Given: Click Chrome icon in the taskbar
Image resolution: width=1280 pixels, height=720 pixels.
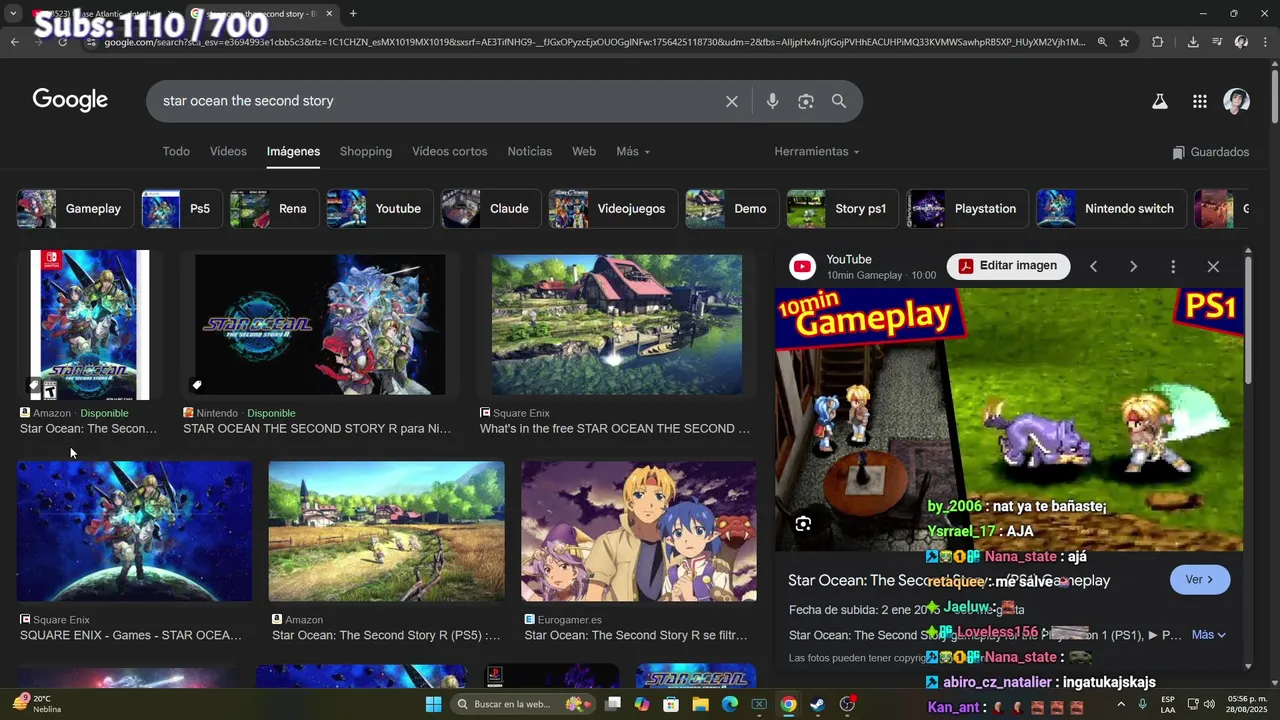Looking at the screenshot, I should 788,704.
